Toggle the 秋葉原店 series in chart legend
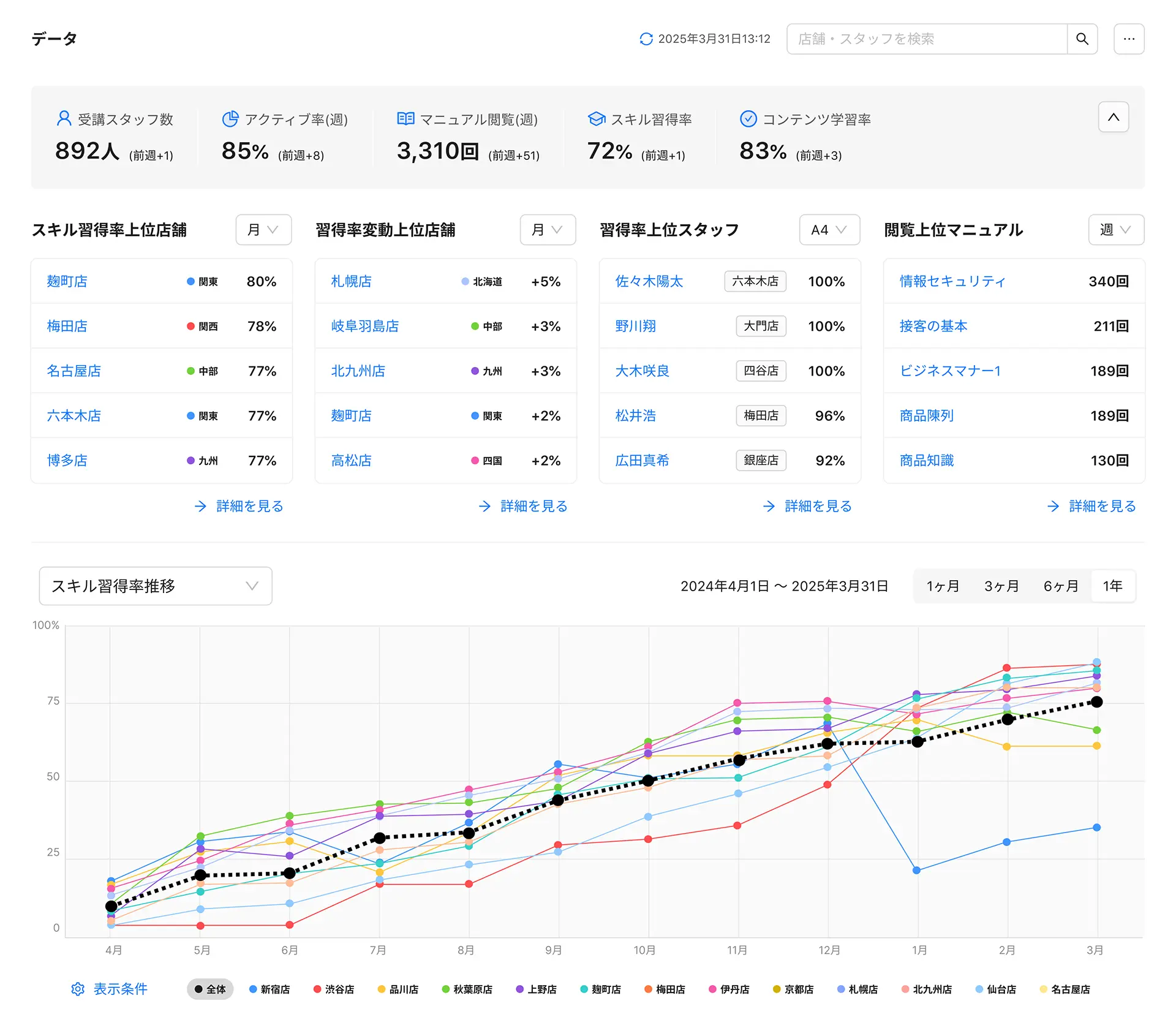Viewport: 1176px width, 1028px height. pyautogui.click(x=467, y=989)
